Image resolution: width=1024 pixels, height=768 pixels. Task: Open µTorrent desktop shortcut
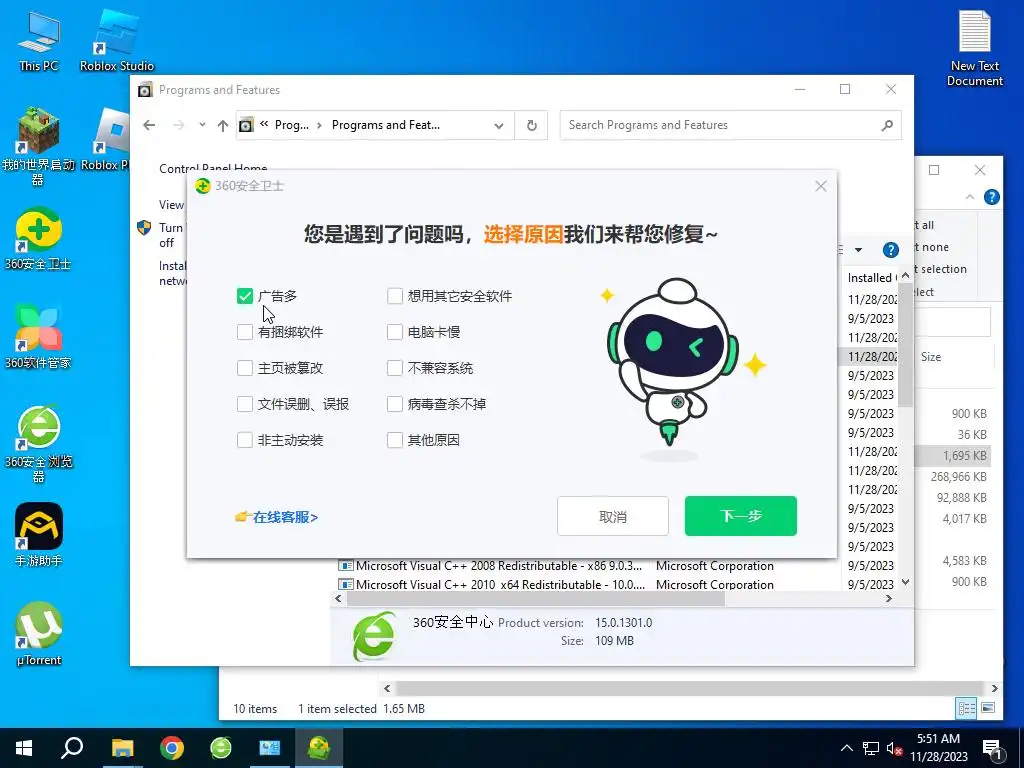tap(39, 633)
